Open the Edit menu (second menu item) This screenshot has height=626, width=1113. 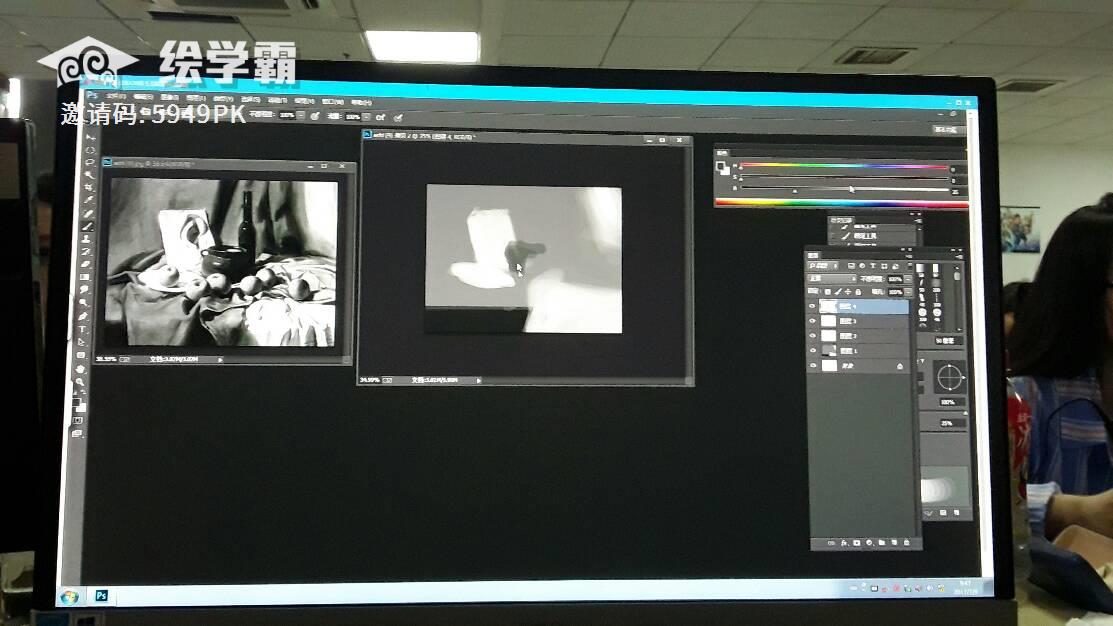143,97
